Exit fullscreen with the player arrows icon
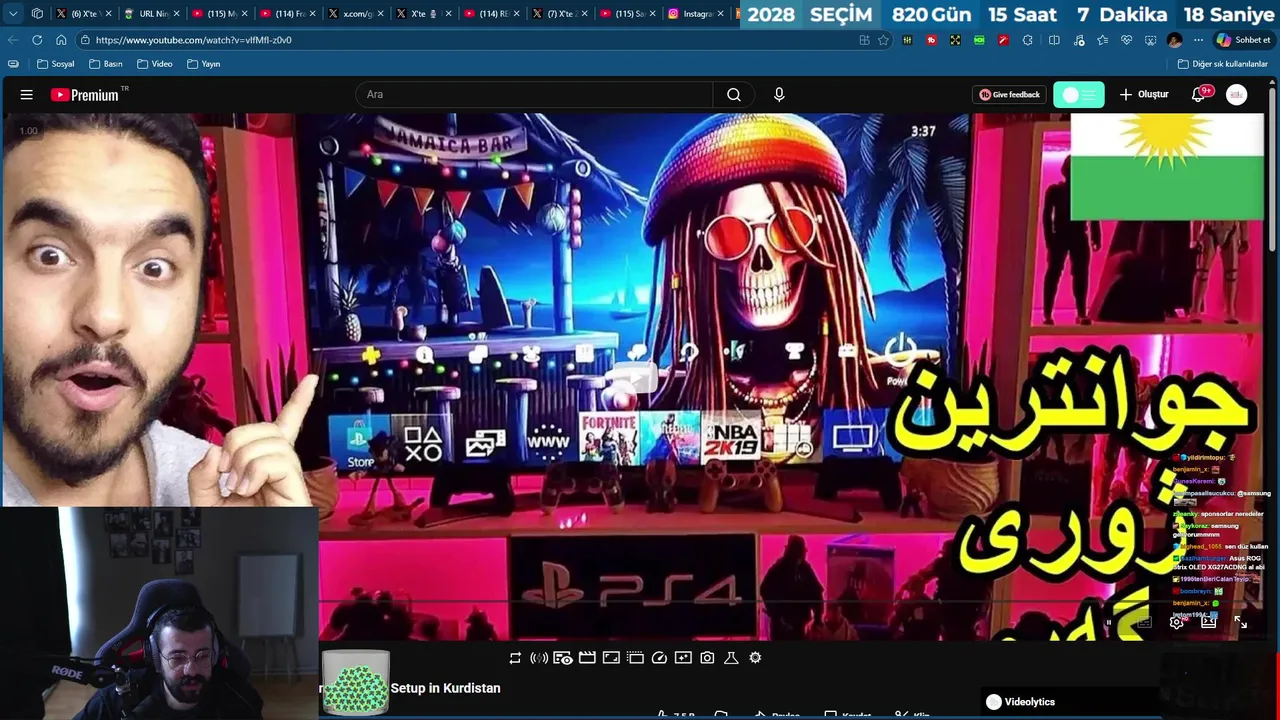Screen dimensions: 1280x720 pyautogui.click(x=1240, y=622)
